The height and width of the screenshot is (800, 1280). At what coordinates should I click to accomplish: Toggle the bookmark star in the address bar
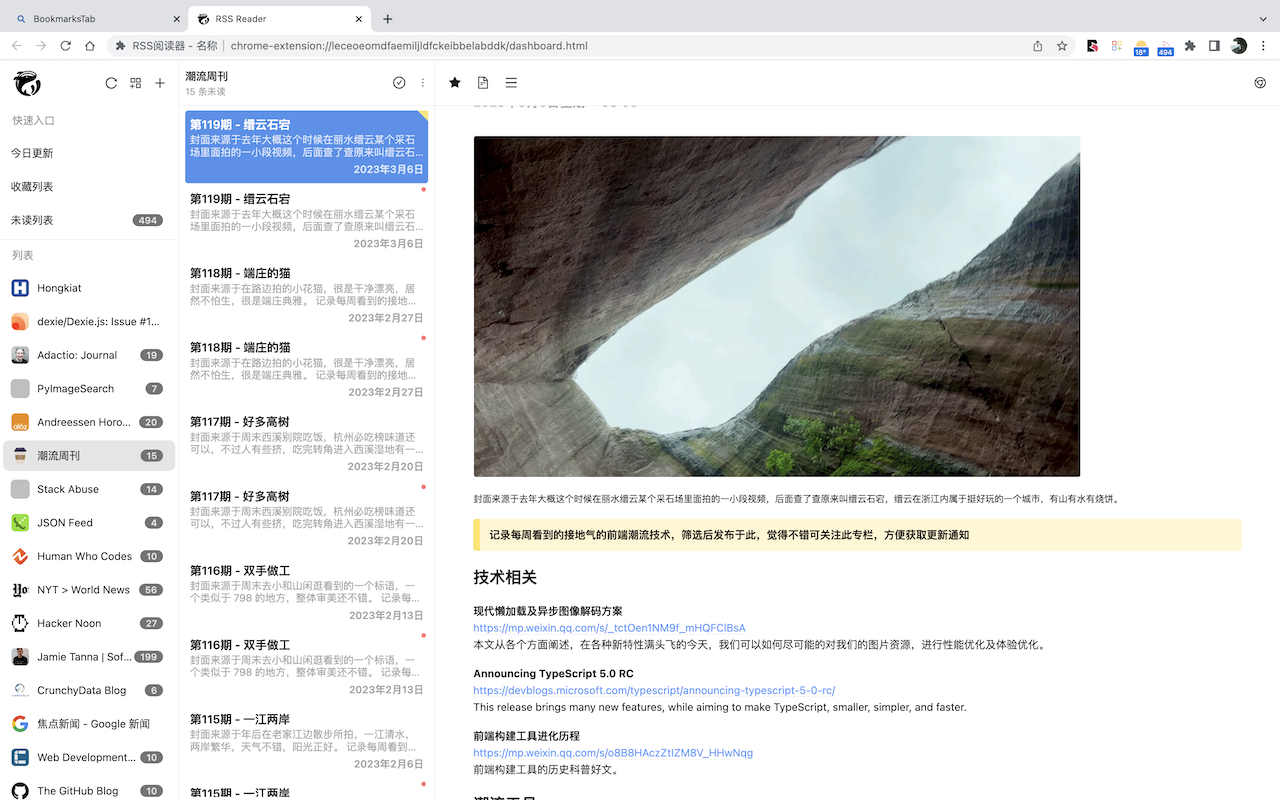point(1062,46)
